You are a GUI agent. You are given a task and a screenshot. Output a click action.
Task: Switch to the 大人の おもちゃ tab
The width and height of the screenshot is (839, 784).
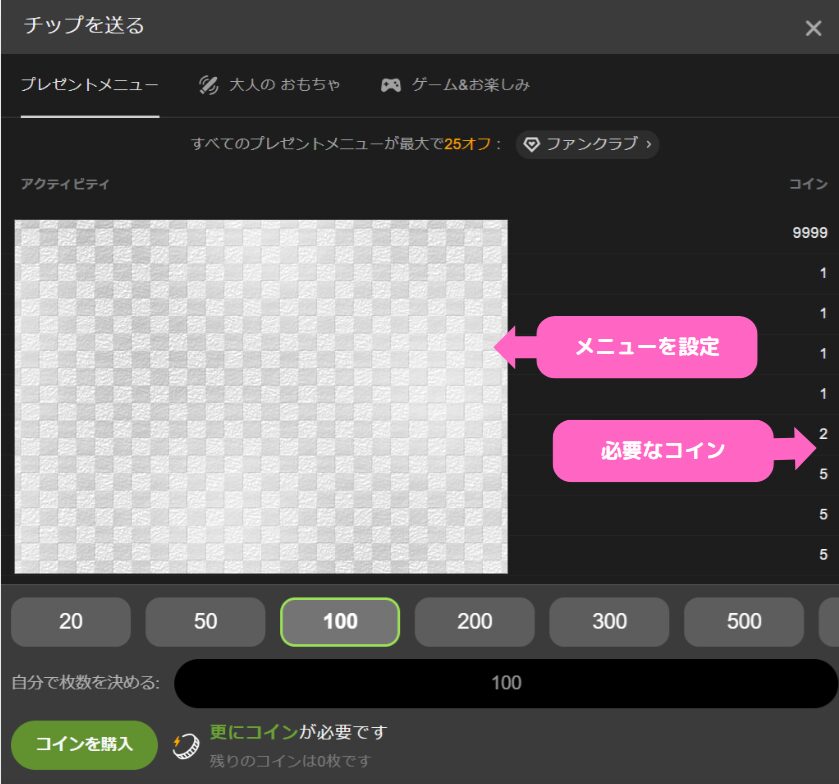click(x=271, y=85)
